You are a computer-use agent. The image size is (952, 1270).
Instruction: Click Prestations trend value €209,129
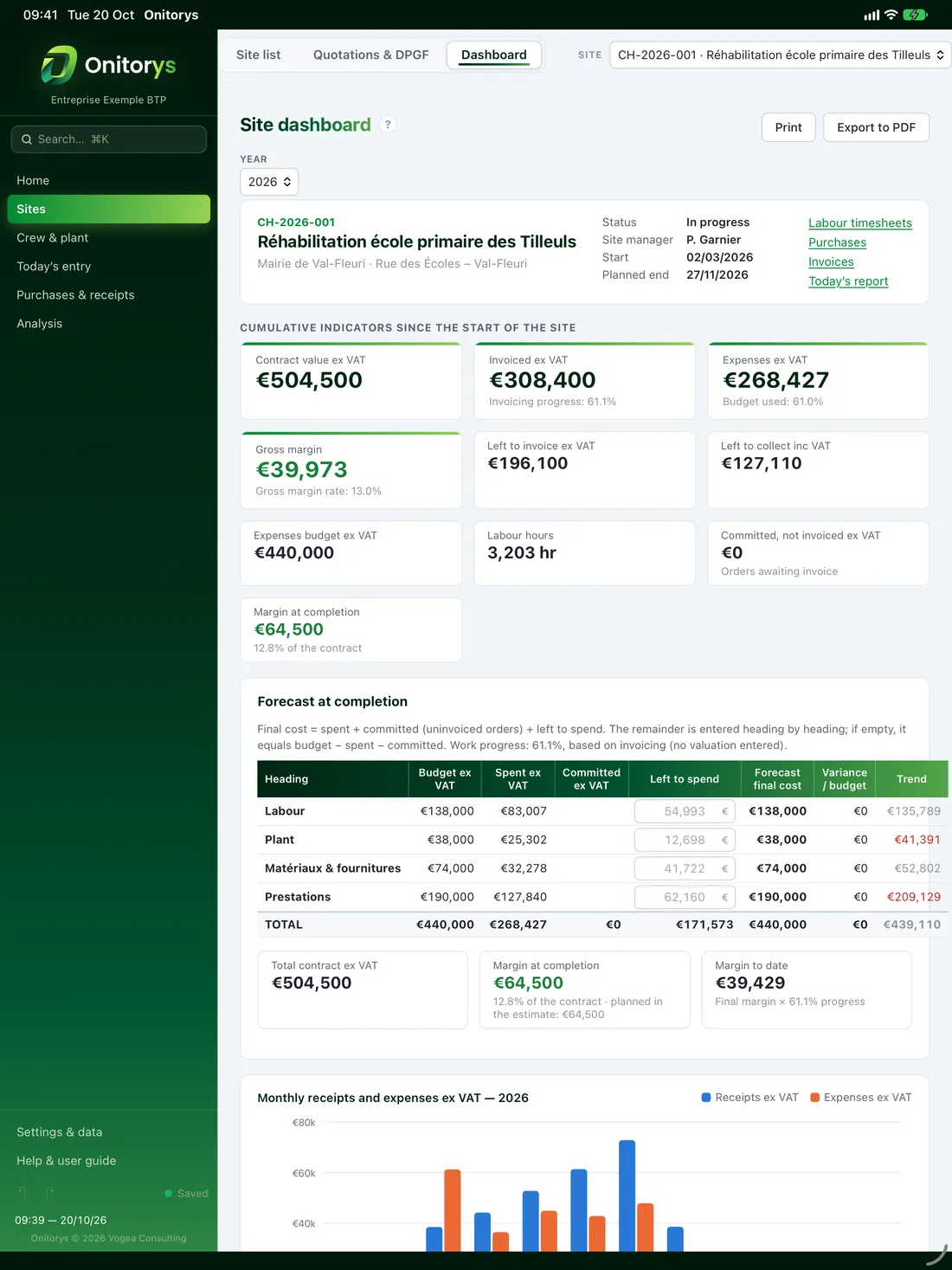tap(914, 897)
